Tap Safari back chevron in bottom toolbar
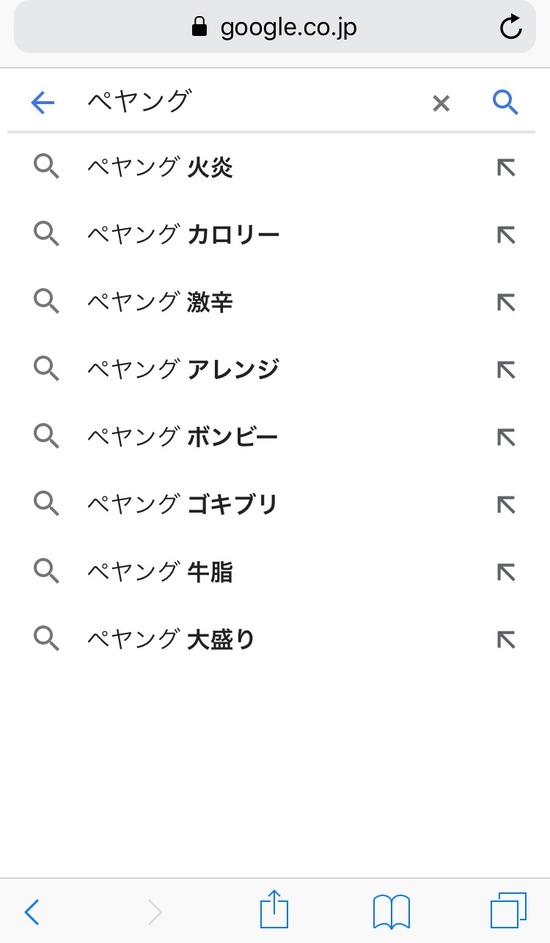The width and height of the screenshot is (550, 943). [32, 912]
